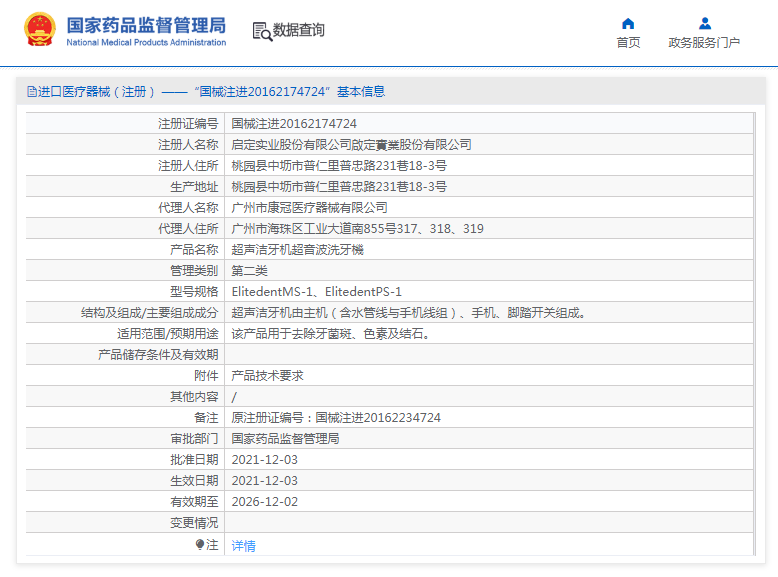Select the remark 原注册证编号：国械注进20162234724
Viewport: 778px width, 577px height.
click(x=336, y=418)
